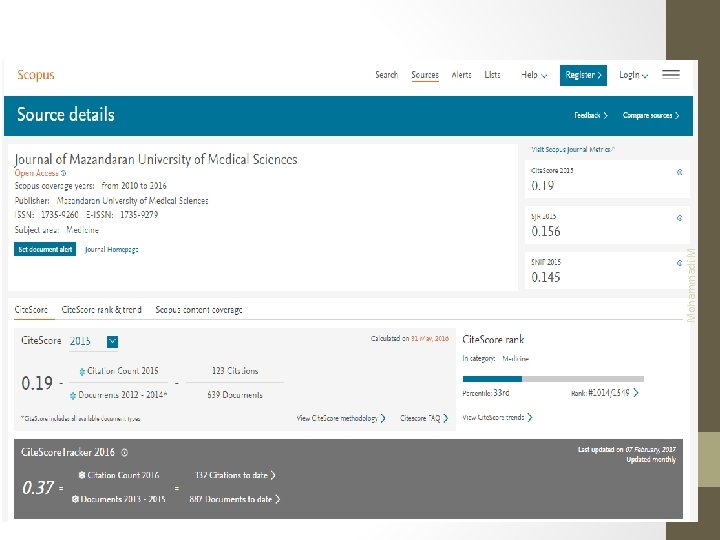Open the CiteScore FAQ link

pos(424,418)
